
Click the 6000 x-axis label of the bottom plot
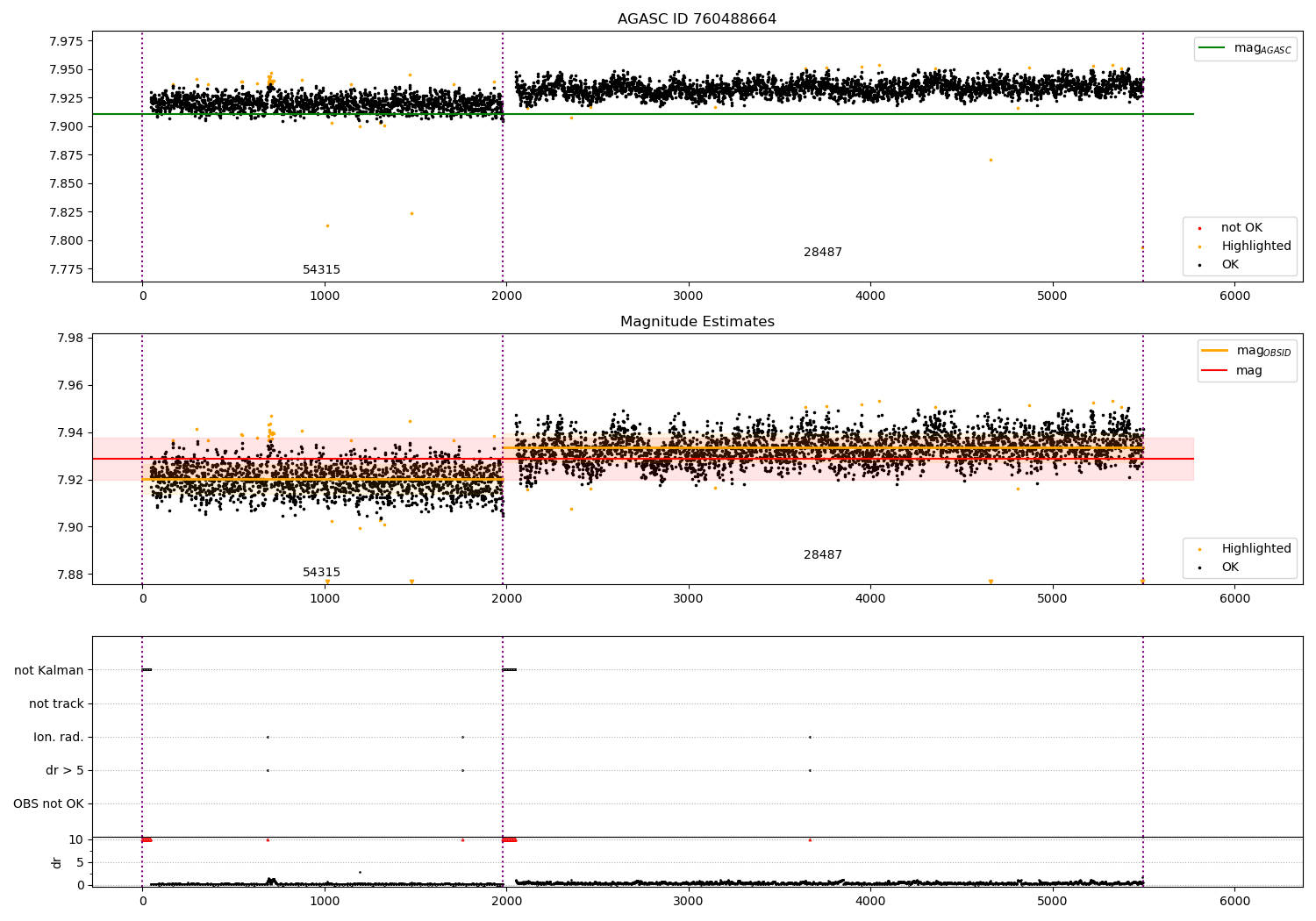(1234, 901)
